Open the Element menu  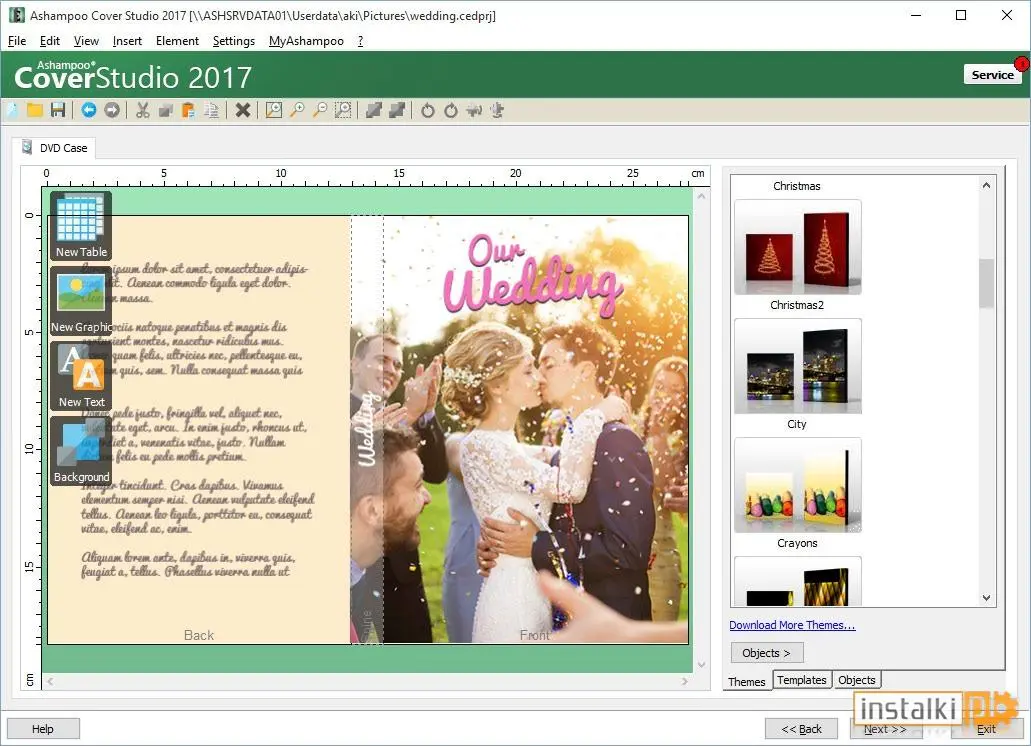click(177, 41)
